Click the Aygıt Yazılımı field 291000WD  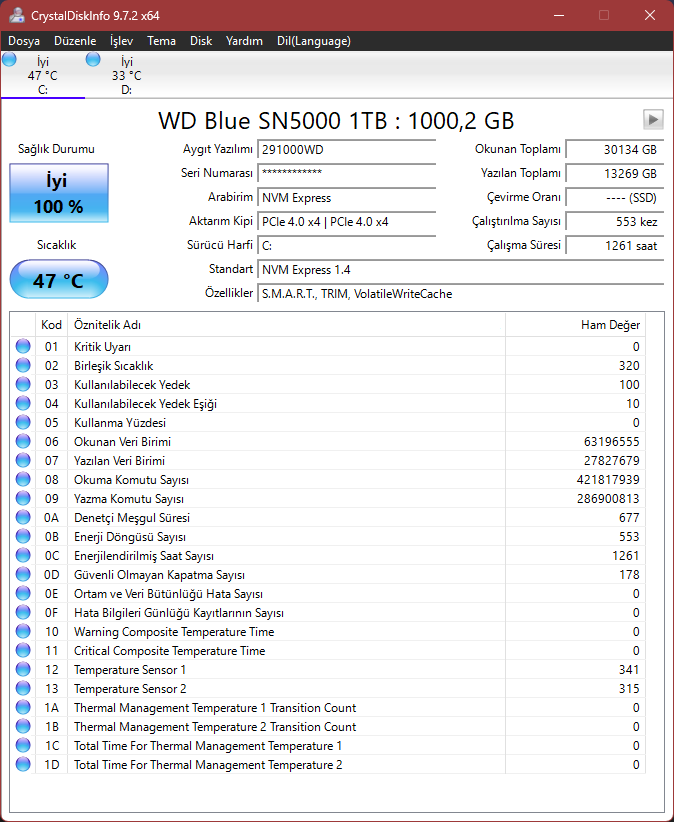pyautogui.click(x=346, y=149)
